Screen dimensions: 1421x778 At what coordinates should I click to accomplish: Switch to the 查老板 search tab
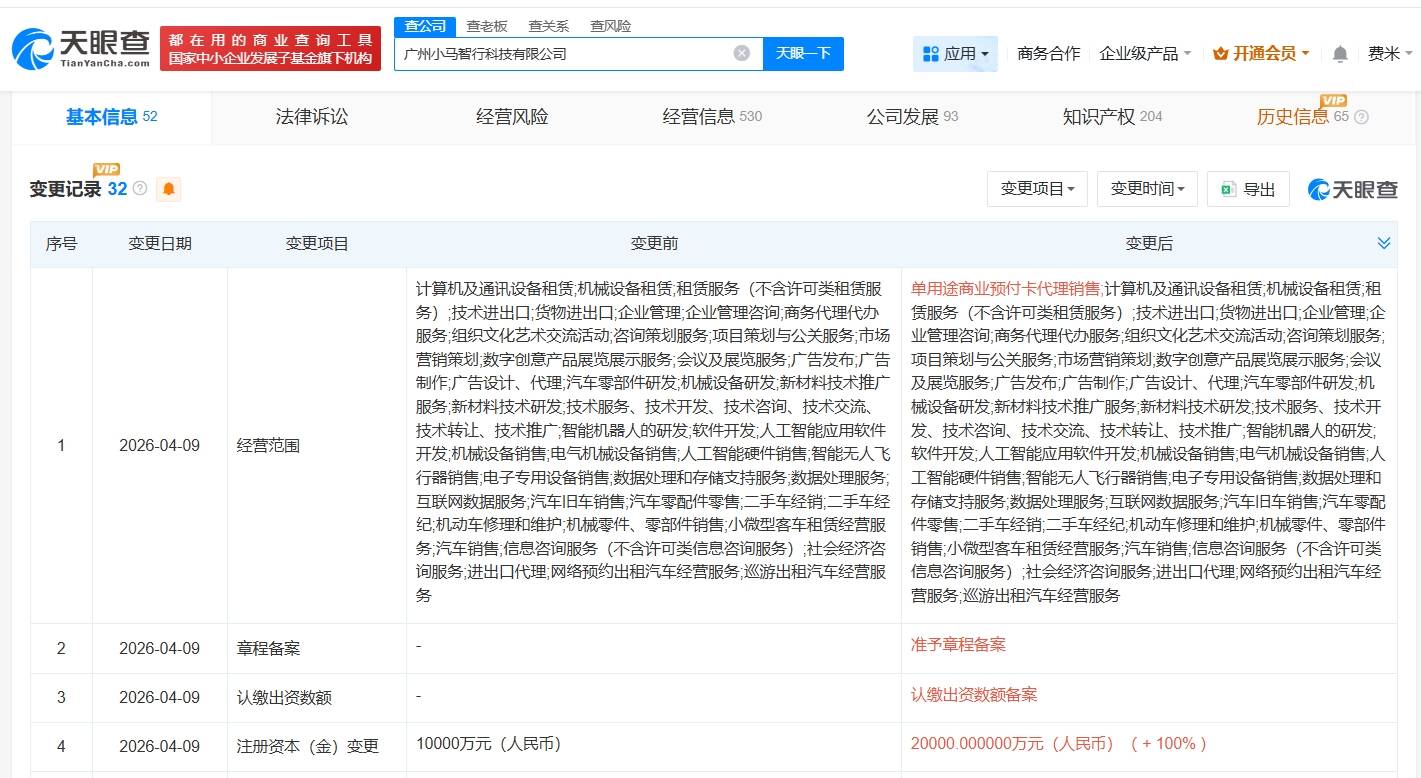click(488, 26)
